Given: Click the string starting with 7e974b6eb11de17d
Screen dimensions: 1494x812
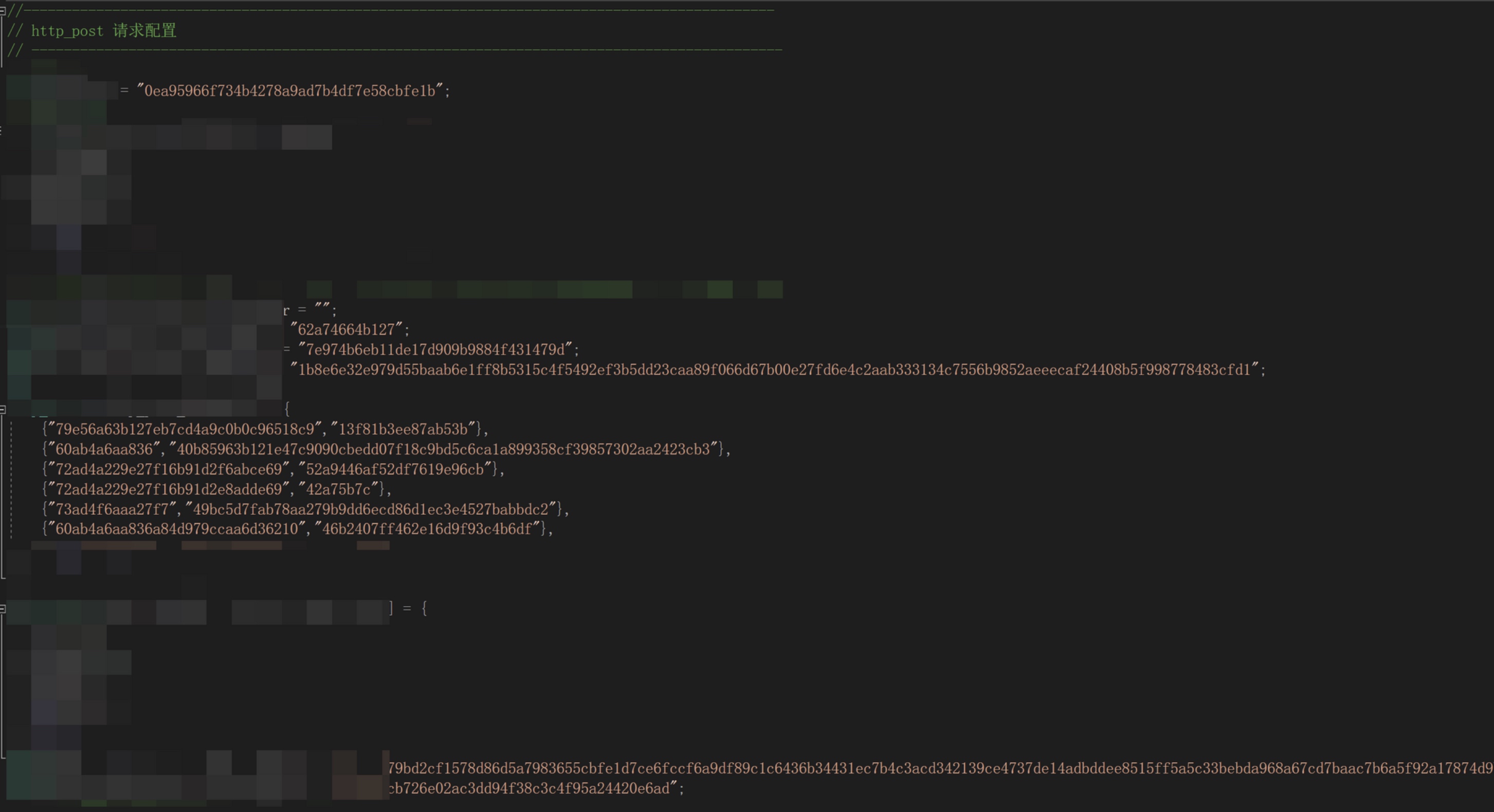Looking at the screenshot, I should click(435, 349).
